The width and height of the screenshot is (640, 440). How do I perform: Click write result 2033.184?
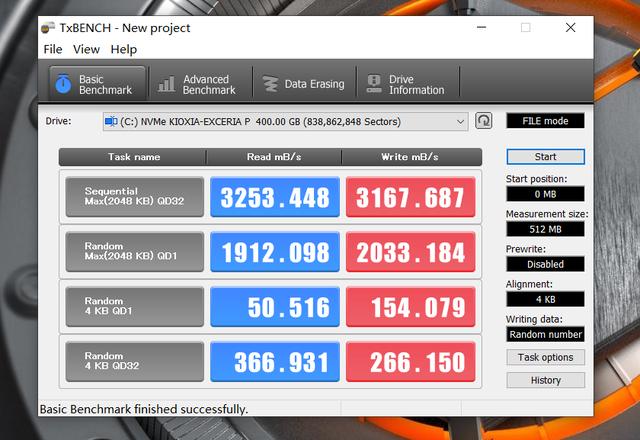(x=410, y=252)
